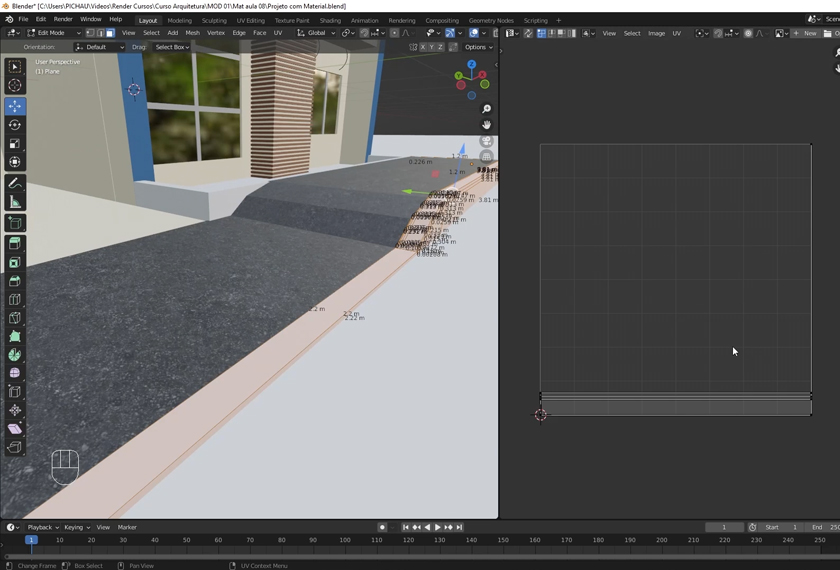Viewport: 840px width, 570px height.
Task: Pick the Annotate tool
Action: tap(15, 184)
